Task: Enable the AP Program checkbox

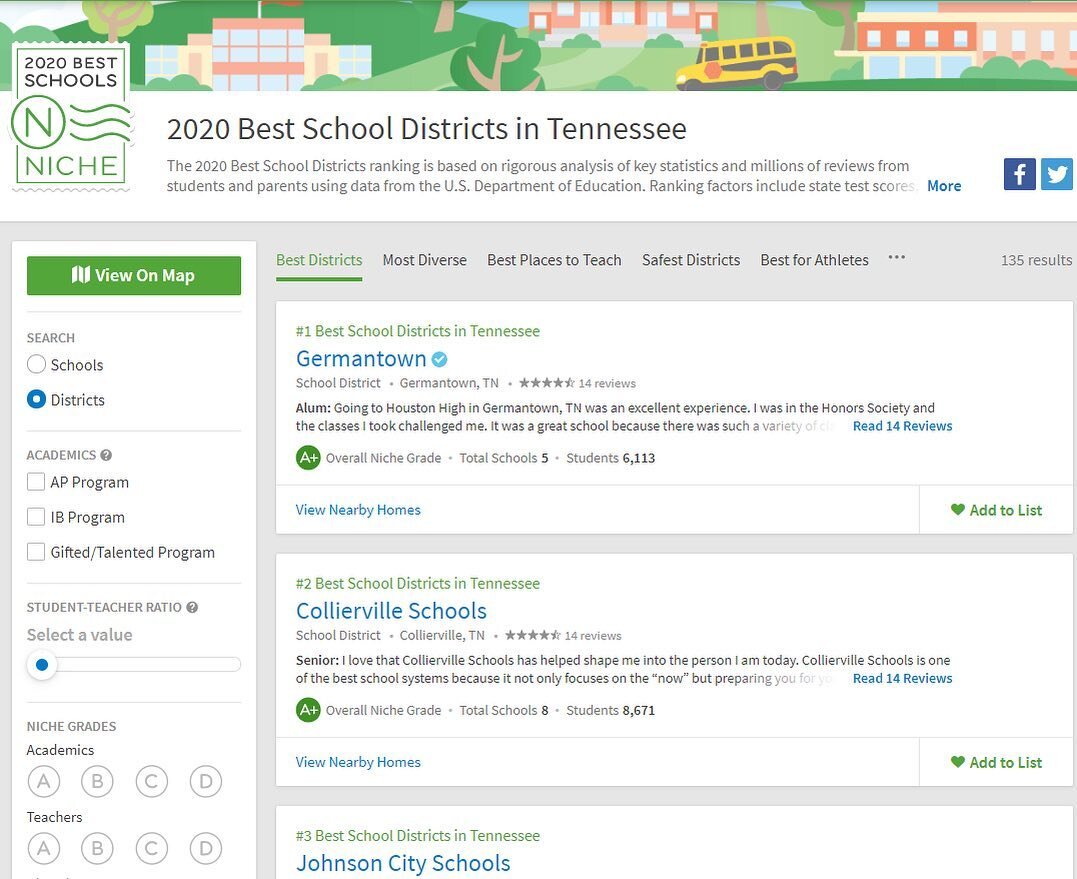Action: [36, 482]
